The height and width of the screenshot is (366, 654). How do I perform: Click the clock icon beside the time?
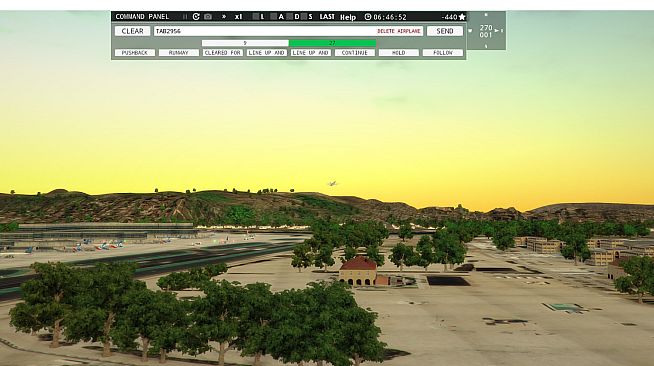[x=368, y=17]
